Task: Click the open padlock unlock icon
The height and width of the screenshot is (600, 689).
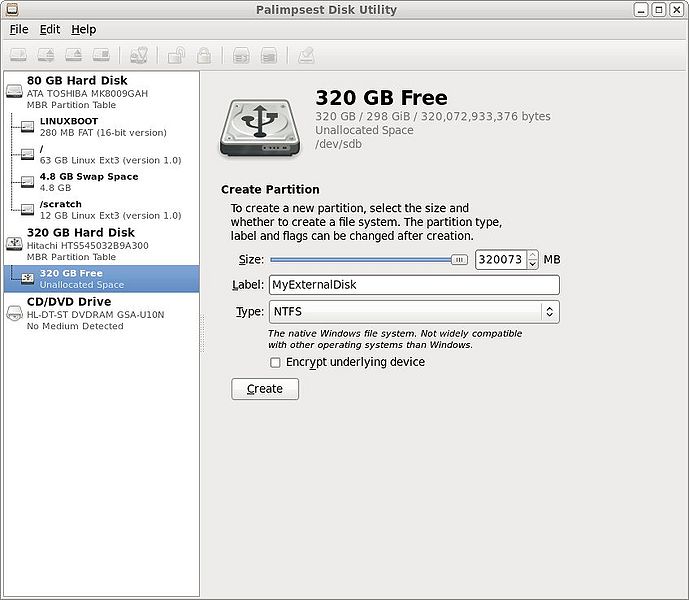Action: point(177,55)
